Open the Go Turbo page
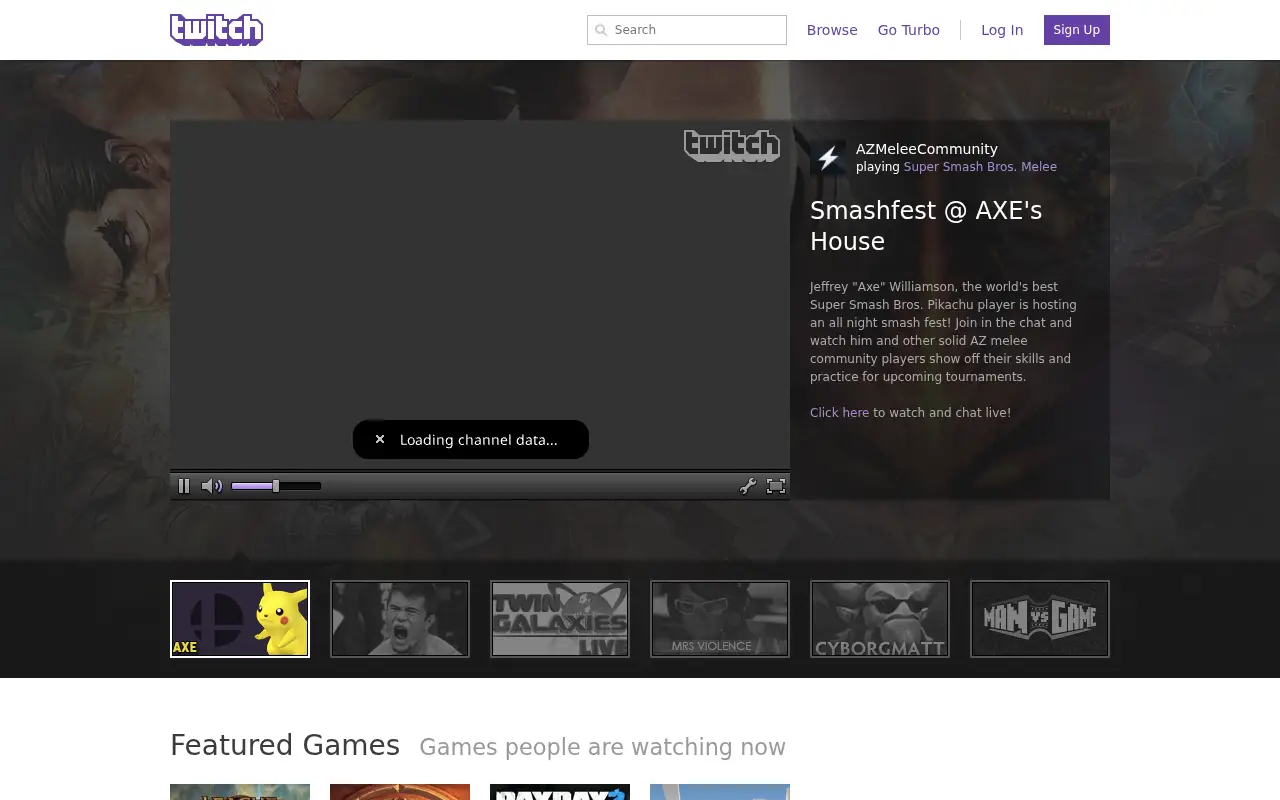1280x800 pixels. [909, 30]
